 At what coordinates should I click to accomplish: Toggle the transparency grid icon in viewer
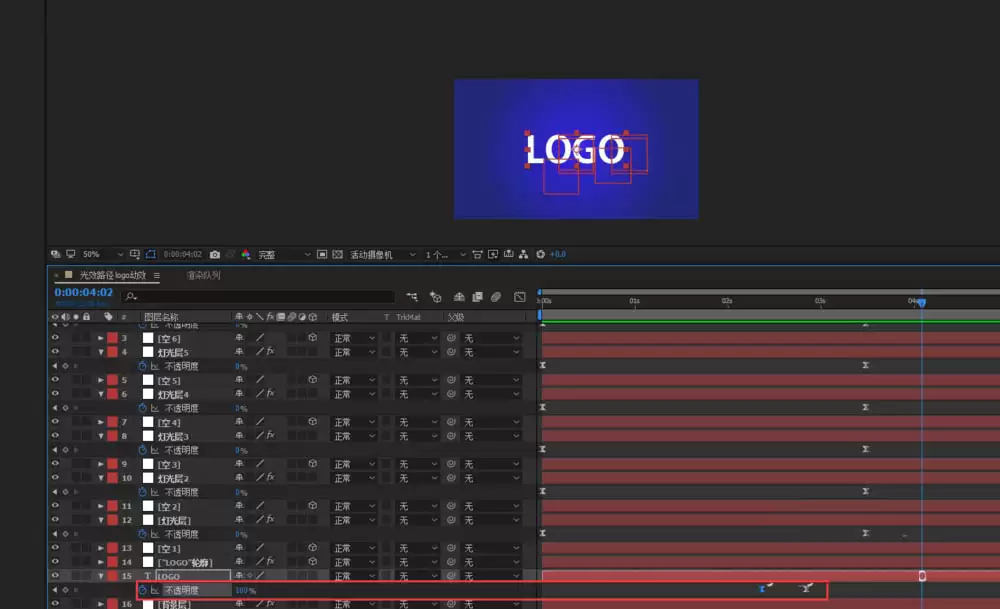(x=337, y=254)
